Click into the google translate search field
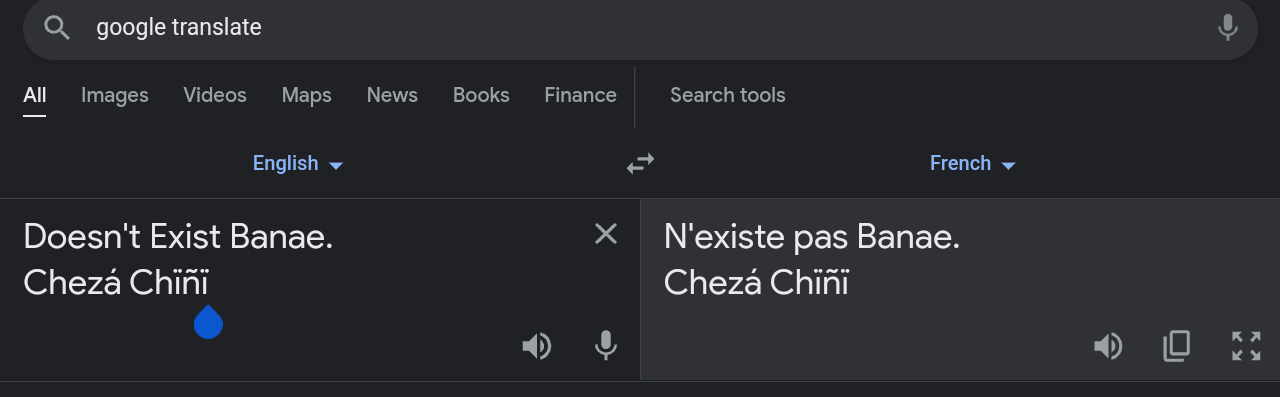Screen dimensions: 1280x397 click(x=640, y=28)
